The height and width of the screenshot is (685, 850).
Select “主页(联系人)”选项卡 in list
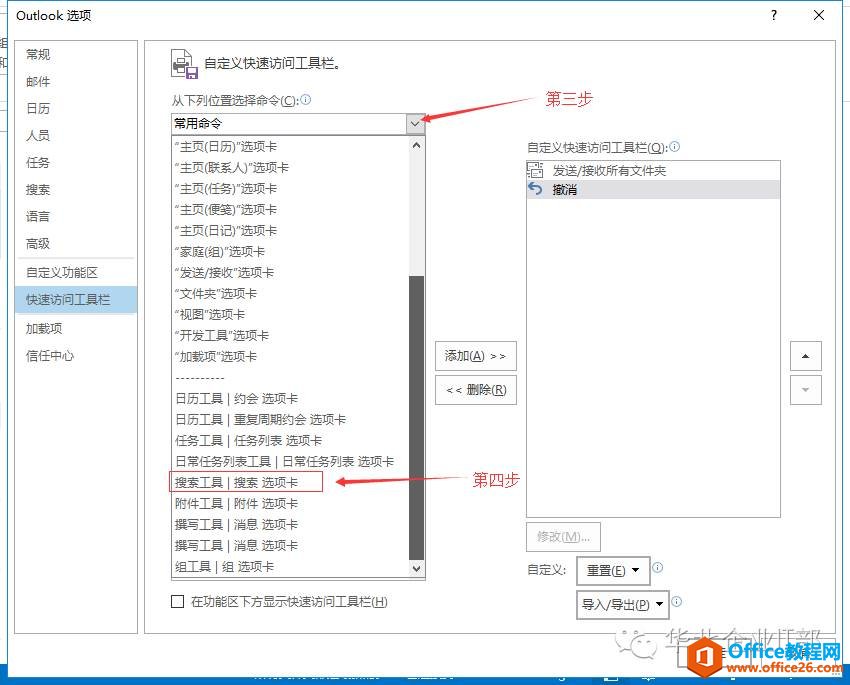click(290, 167)
